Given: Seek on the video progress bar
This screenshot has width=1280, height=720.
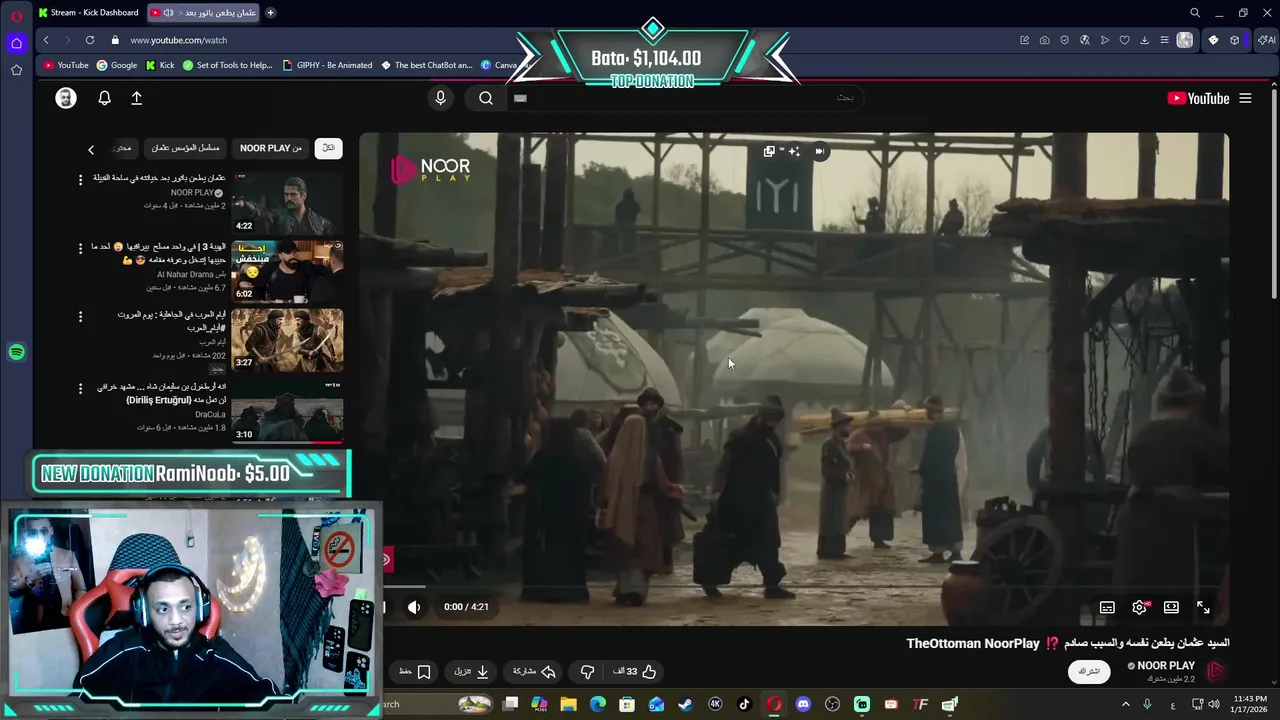Looking at the screenshot, I should pos(795,587).
